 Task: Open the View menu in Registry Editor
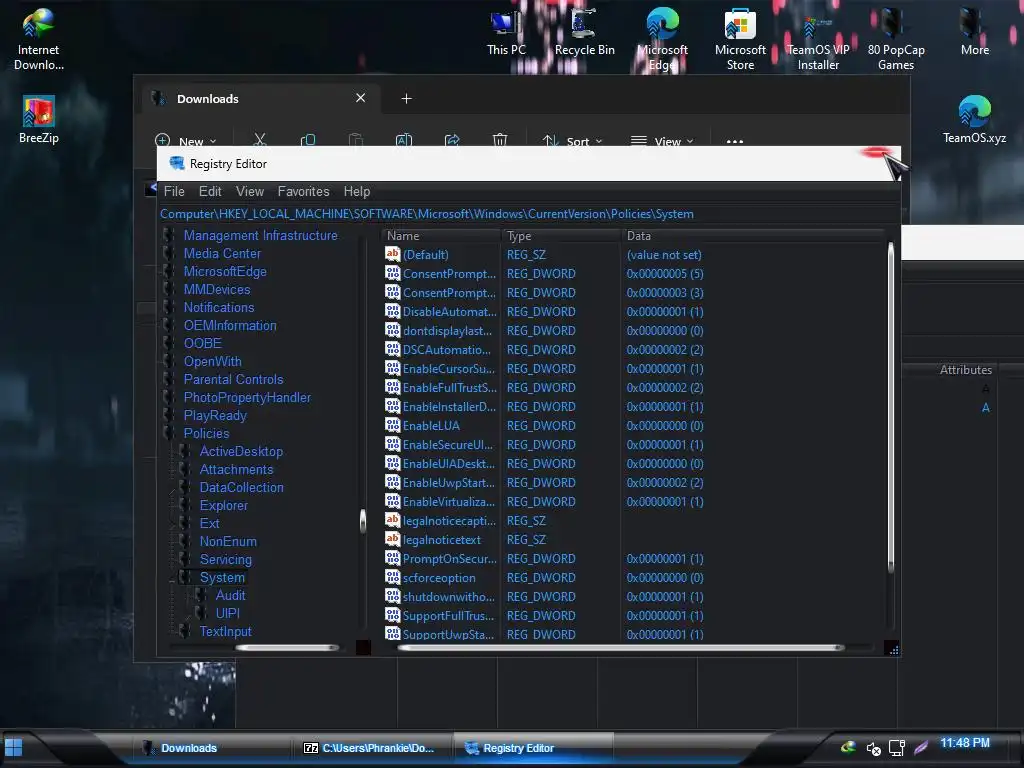(x=249, y=191)
